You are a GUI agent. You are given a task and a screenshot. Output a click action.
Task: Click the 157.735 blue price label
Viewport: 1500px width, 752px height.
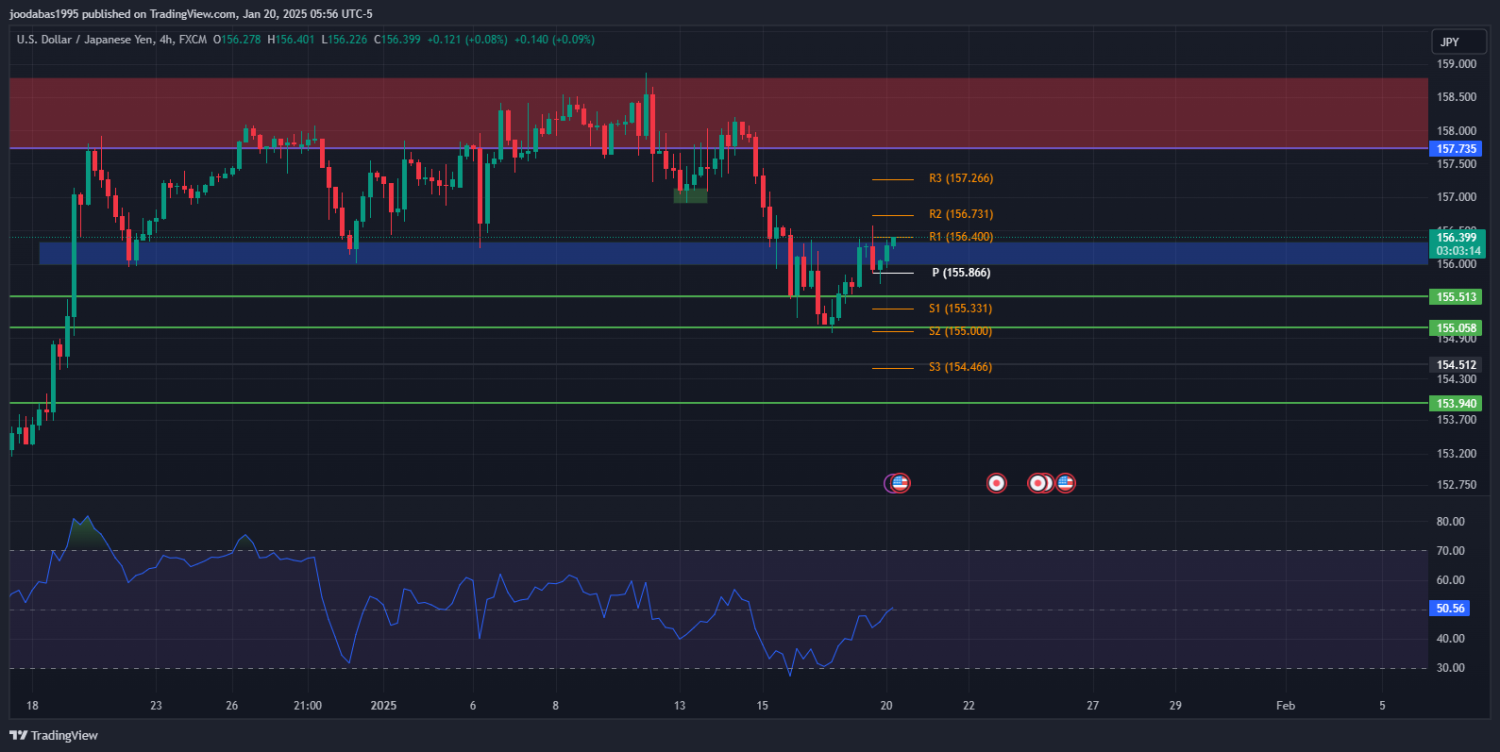1456,148
